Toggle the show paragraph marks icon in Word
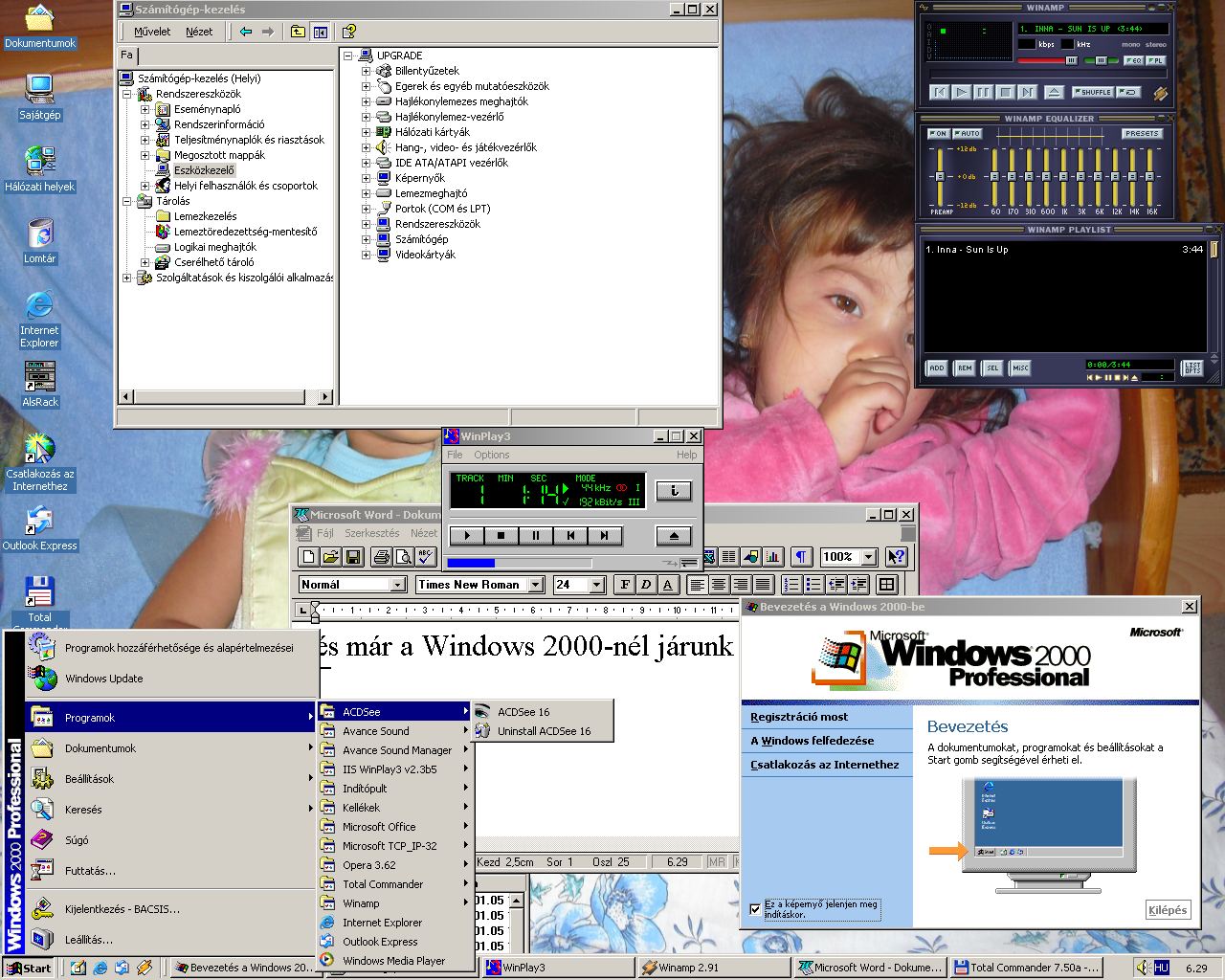 point(802,557)
